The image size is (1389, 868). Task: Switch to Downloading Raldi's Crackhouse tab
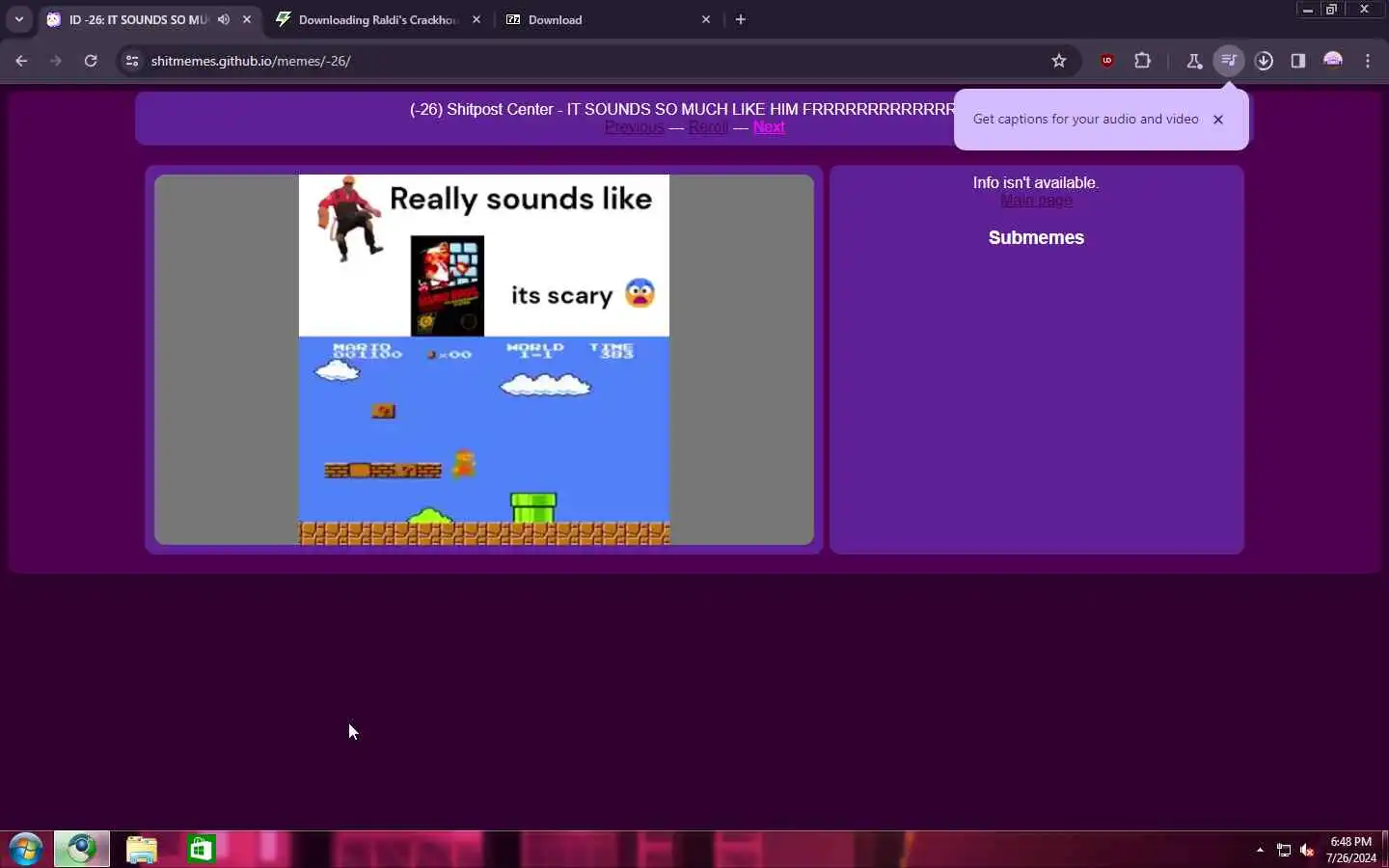click(376, 19)
